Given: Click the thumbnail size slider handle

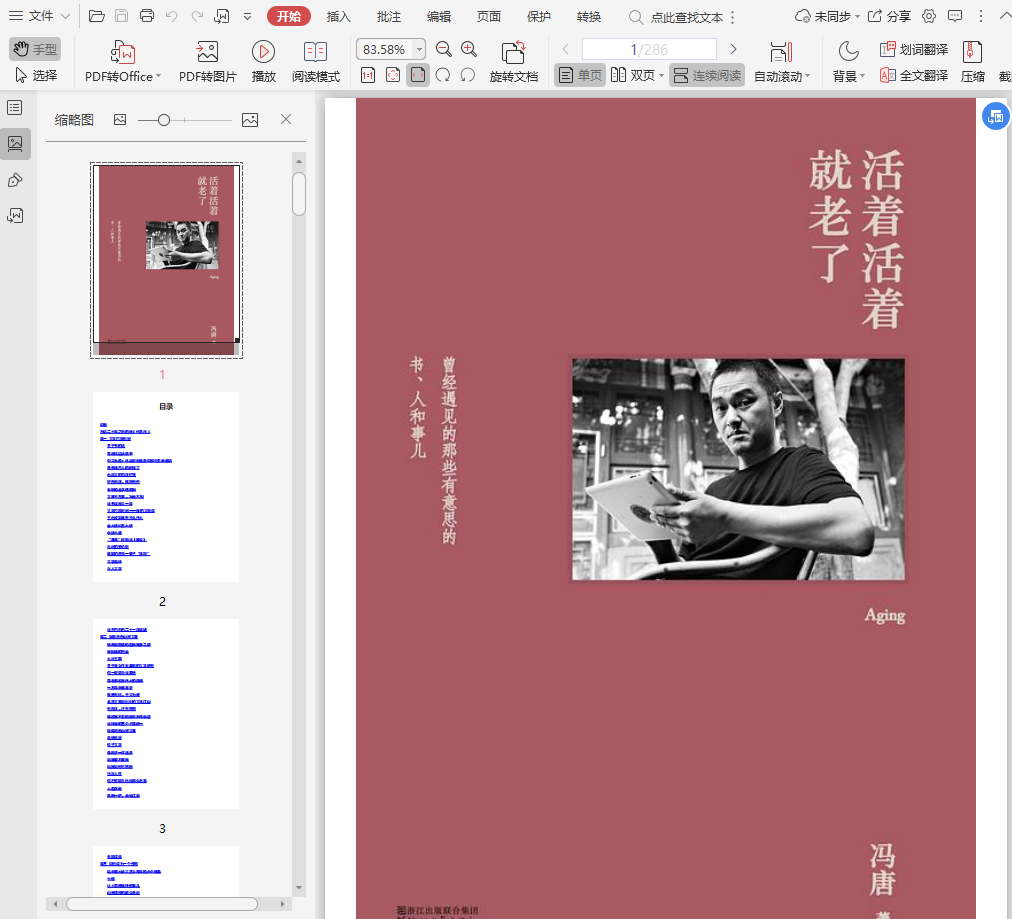Looking at the screenshot, I should pos(164,120).
